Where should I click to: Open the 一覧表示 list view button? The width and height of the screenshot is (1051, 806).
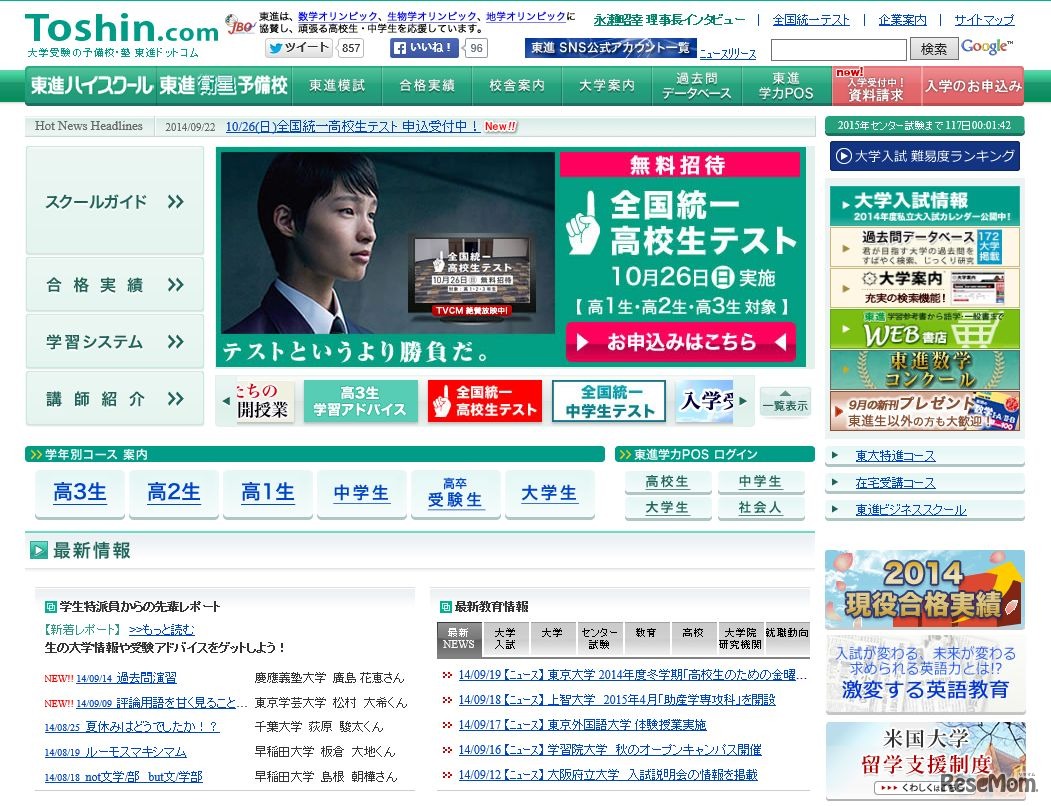coord(785,401)
